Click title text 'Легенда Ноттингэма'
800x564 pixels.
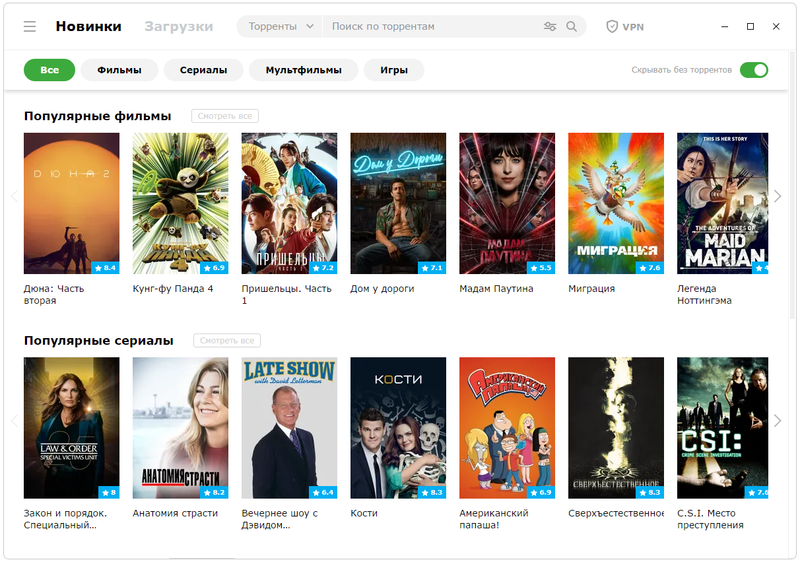click(704, 295)
